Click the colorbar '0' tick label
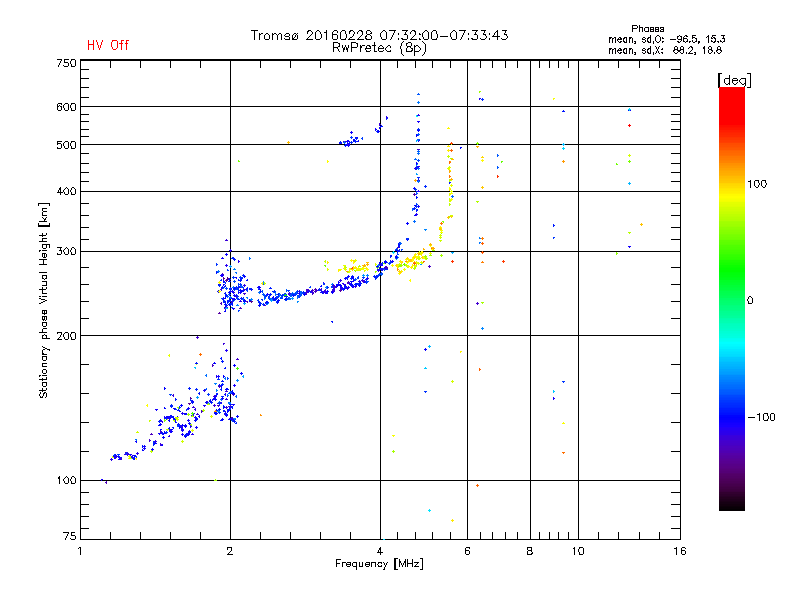This screenshot has height=600, width=800. [749, 301]
